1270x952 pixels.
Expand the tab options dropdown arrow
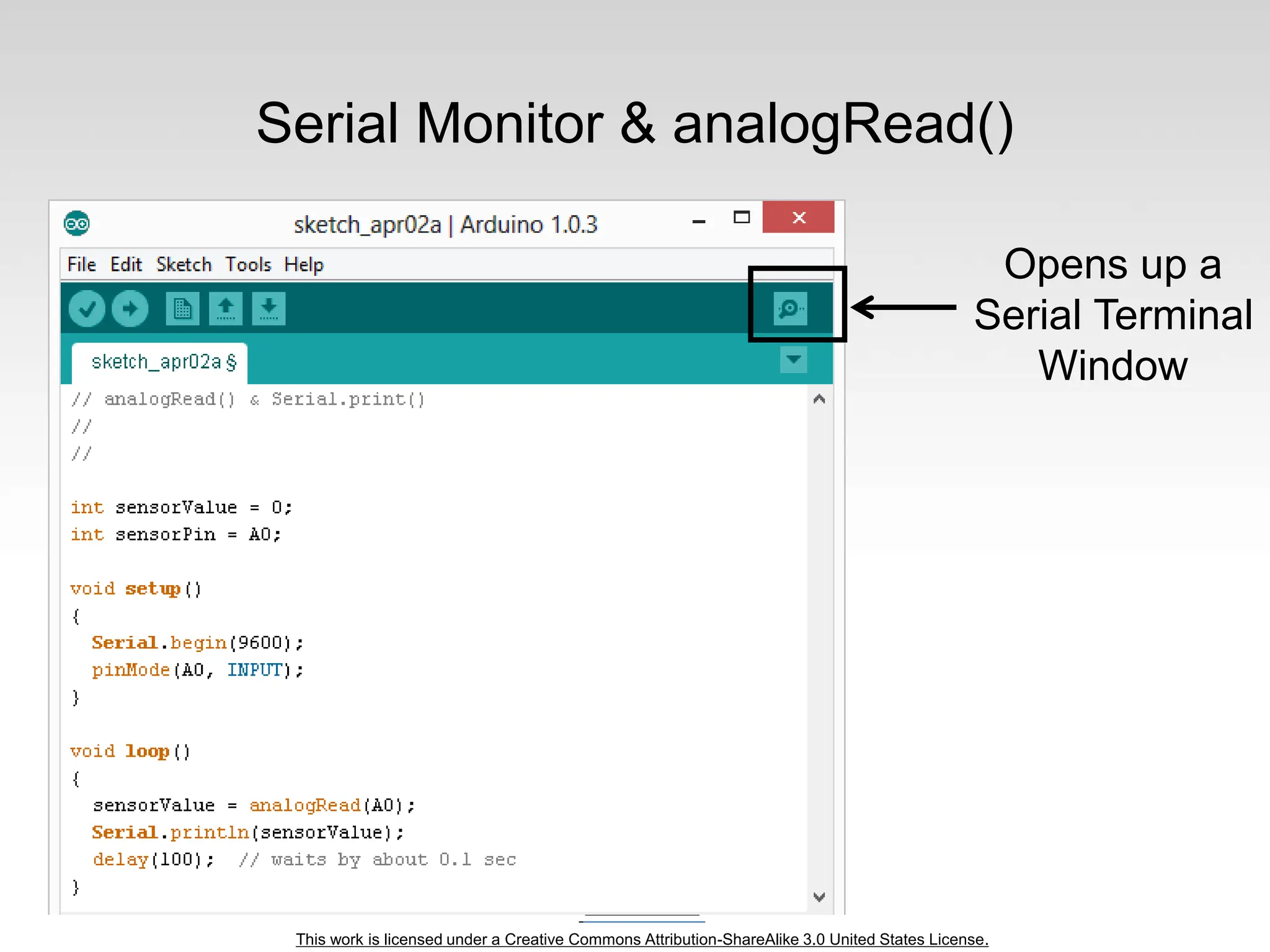click(x=793, y=359)
